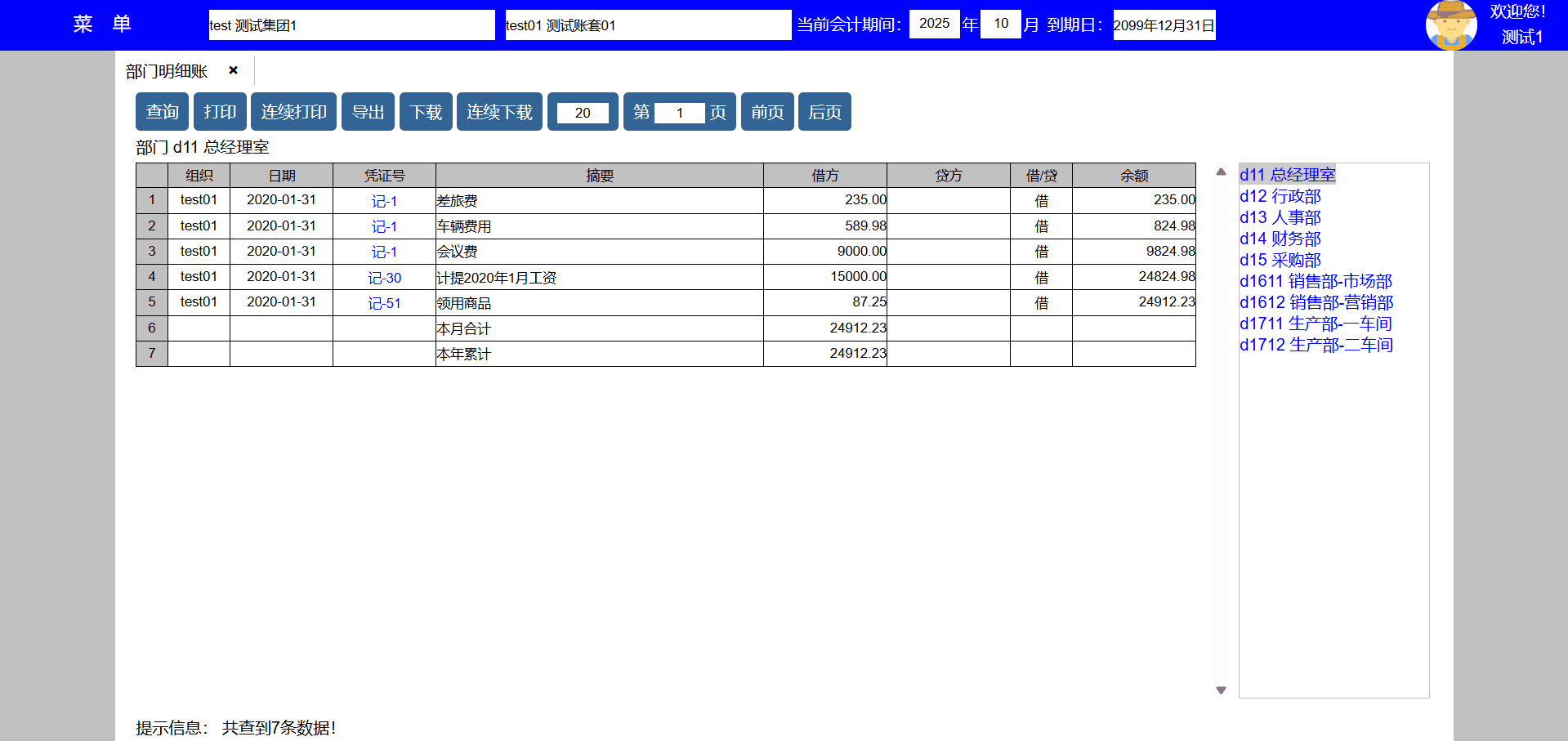
Task: Open the test01 测试账套01 account set selector
Action: (x=647, y=25)
